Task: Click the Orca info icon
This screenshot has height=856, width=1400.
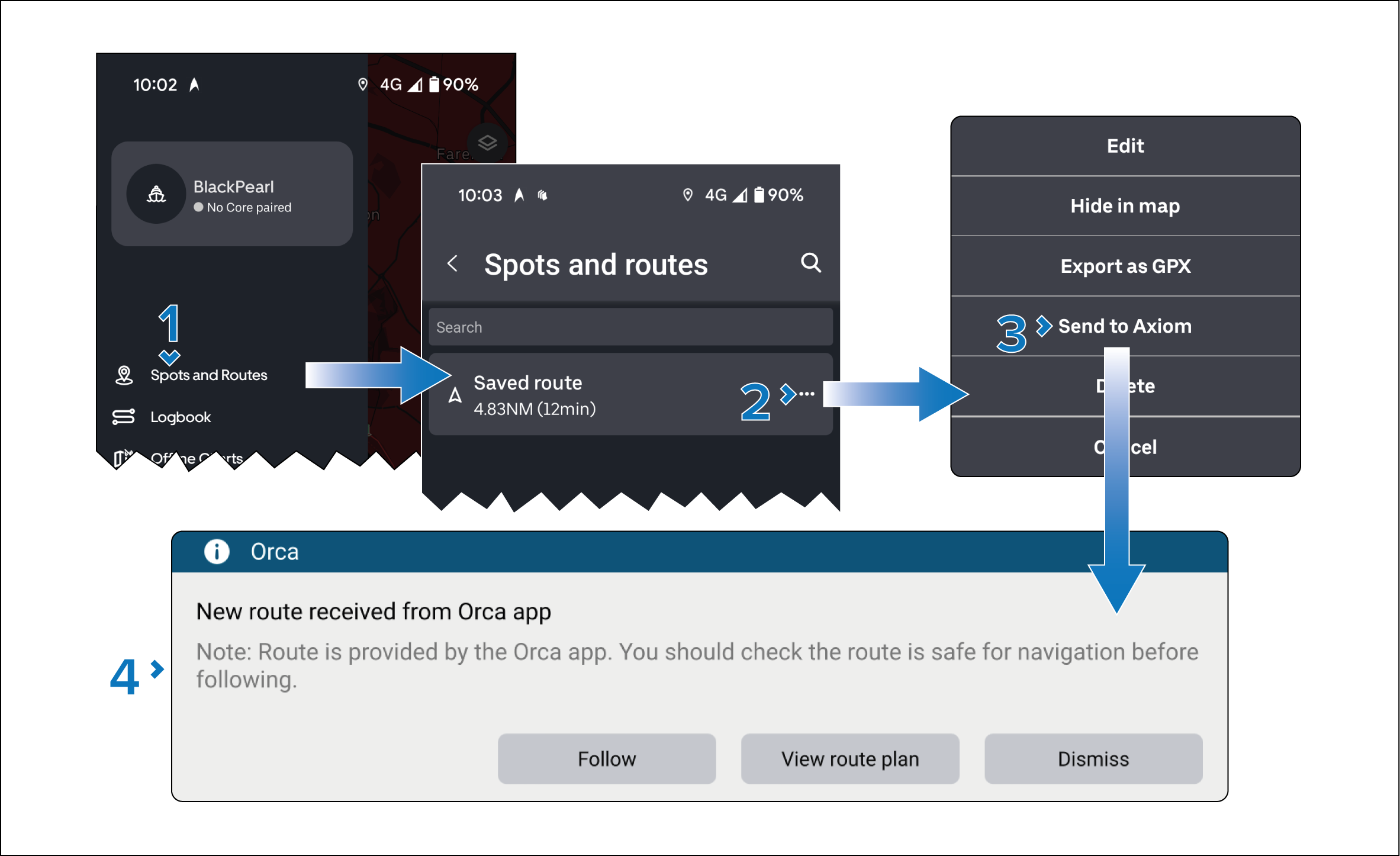Action: (x=217, y=552)
